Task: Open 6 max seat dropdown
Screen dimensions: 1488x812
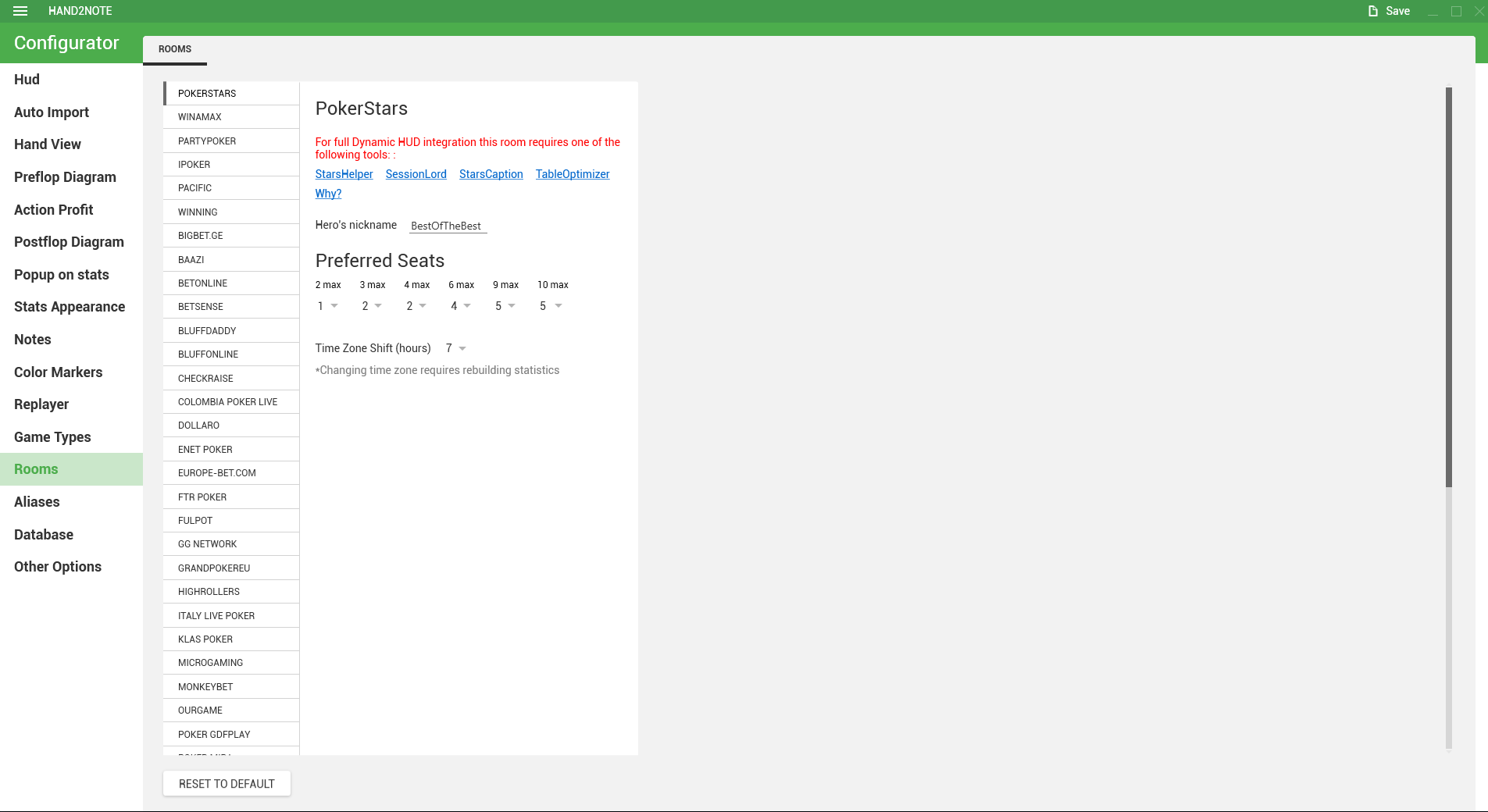Action: pos(461,306)
